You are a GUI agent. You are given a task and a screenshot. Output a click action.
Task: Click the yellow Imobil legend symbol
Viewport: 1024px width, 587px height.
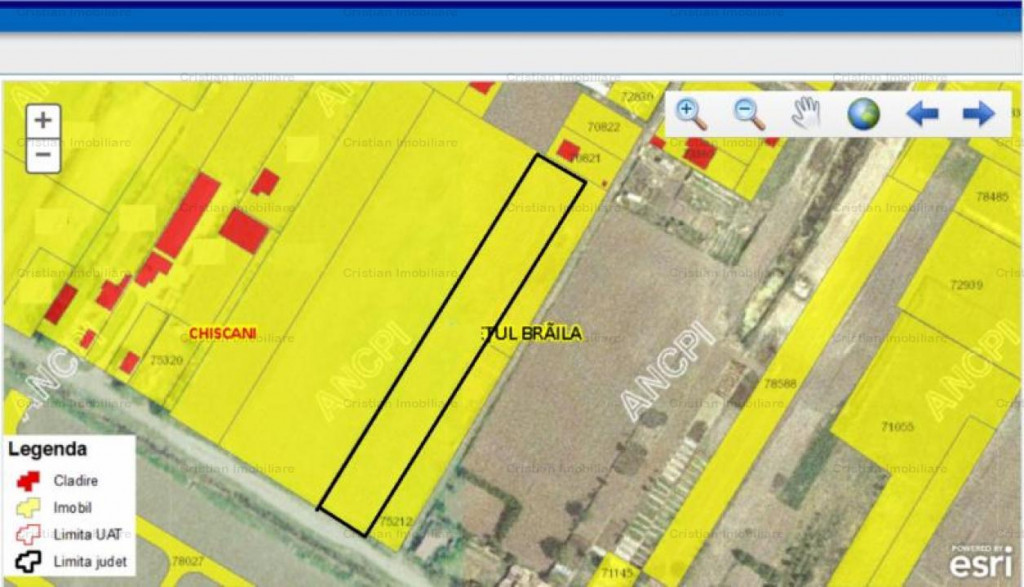pos(28,507)
